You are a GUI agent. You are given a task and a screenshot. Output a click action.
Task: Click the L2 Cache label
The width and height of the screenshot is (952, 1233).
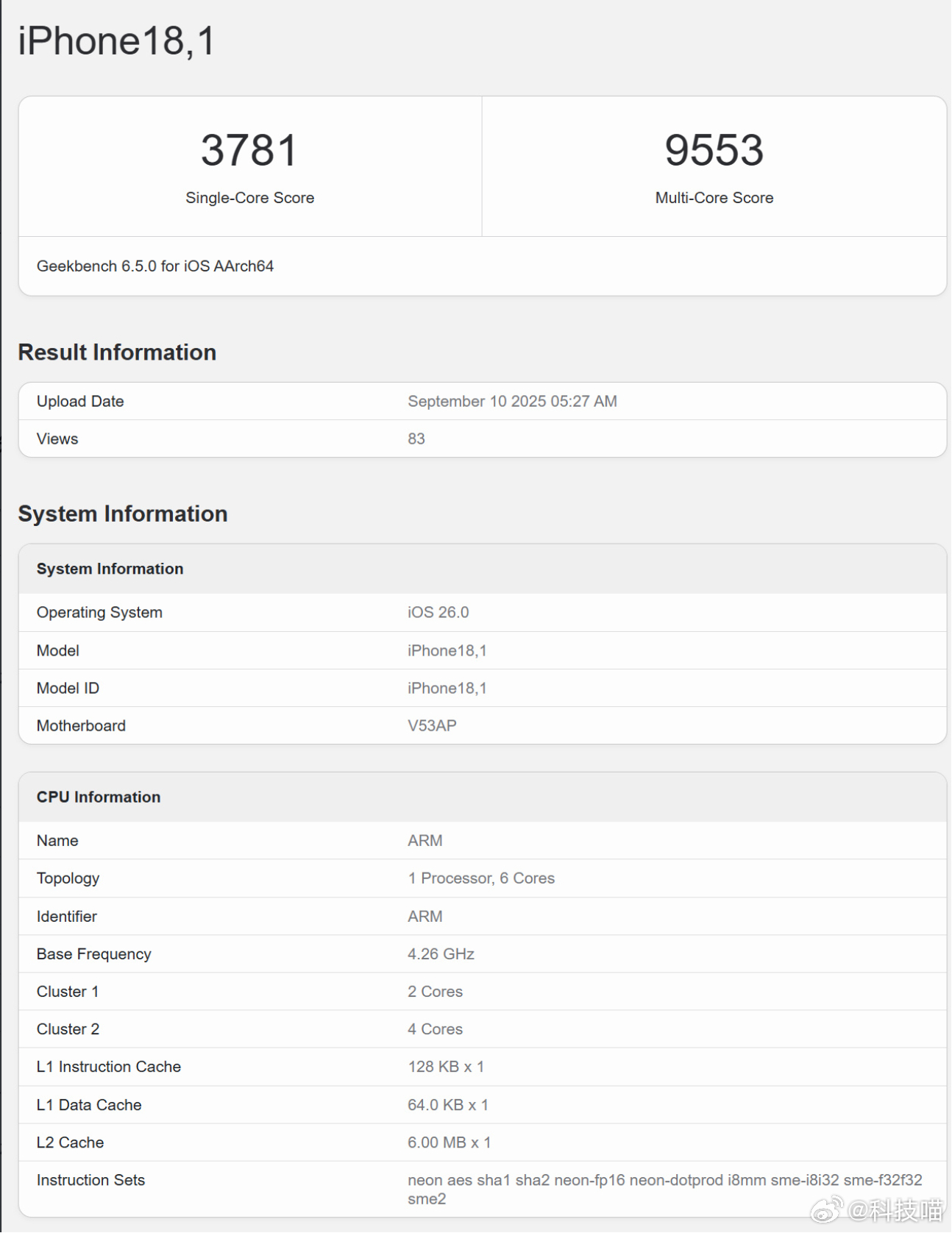(71, 1143)
